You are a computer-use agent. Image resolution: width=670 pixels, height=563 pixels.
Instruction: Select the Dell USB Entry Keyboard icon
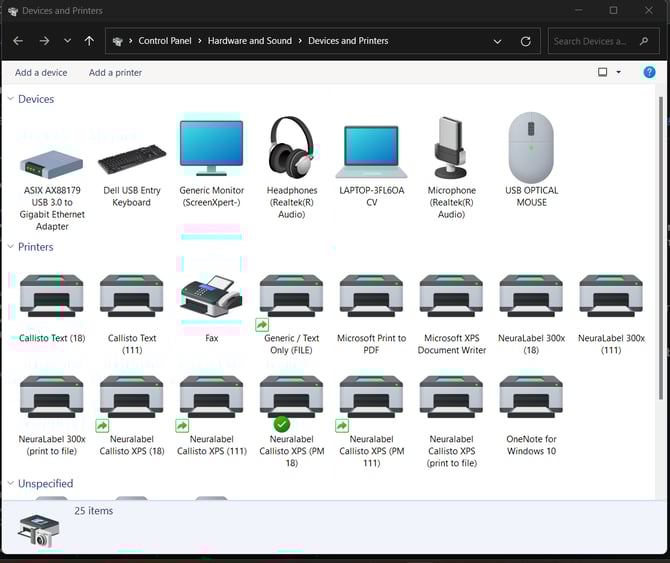tap(132, 160)
